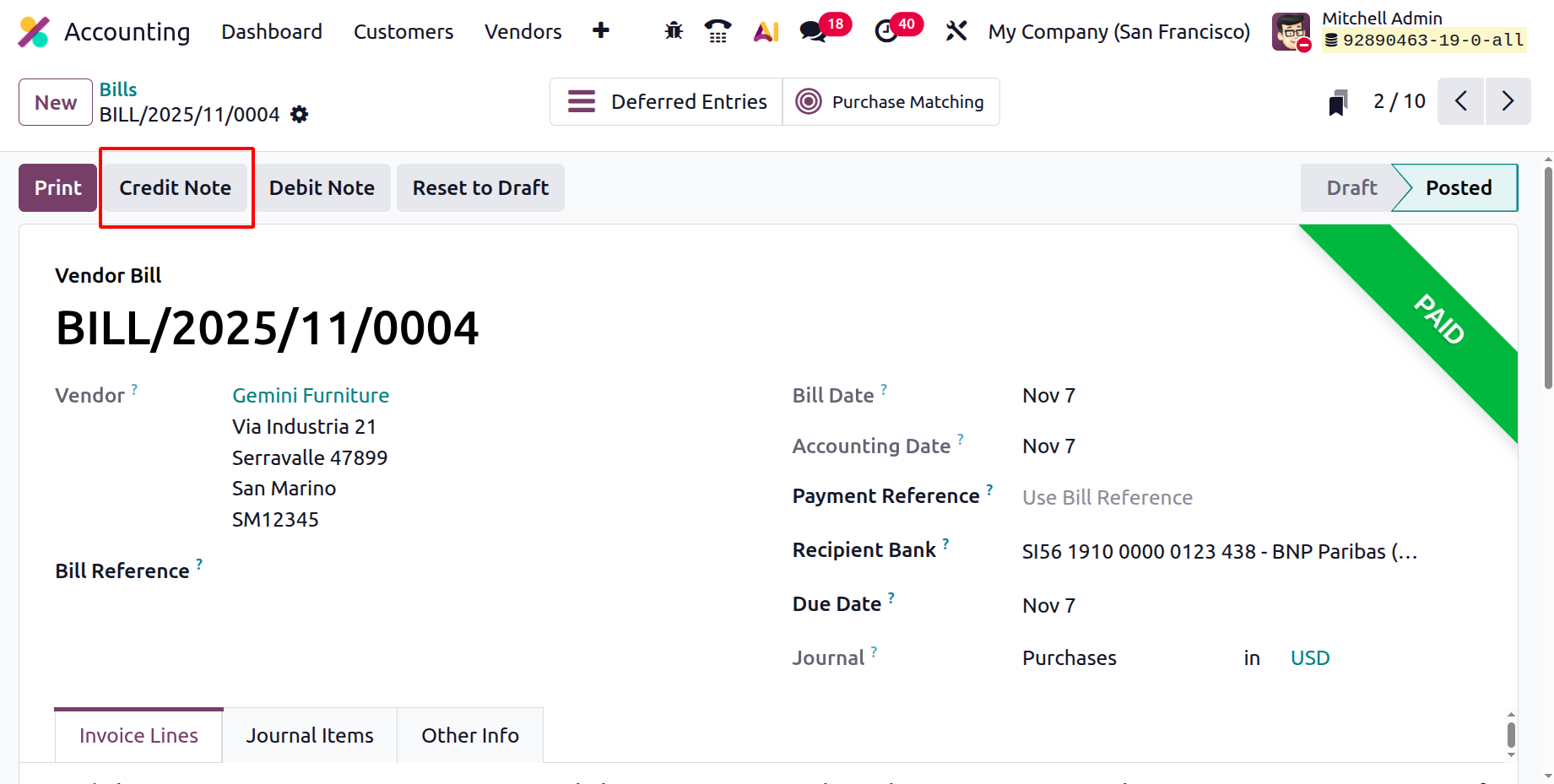Open the Vendors menu
This screenshot has width=1554, height=784.
point(523,31)
